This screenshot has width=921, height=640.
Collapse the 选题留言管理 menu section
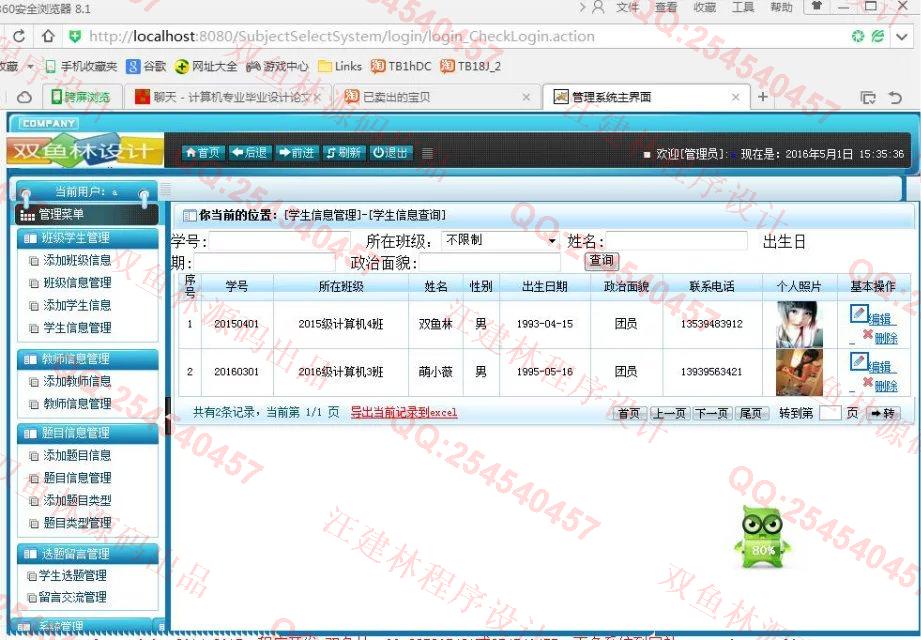pyautogui.click(x=88, y=554)
